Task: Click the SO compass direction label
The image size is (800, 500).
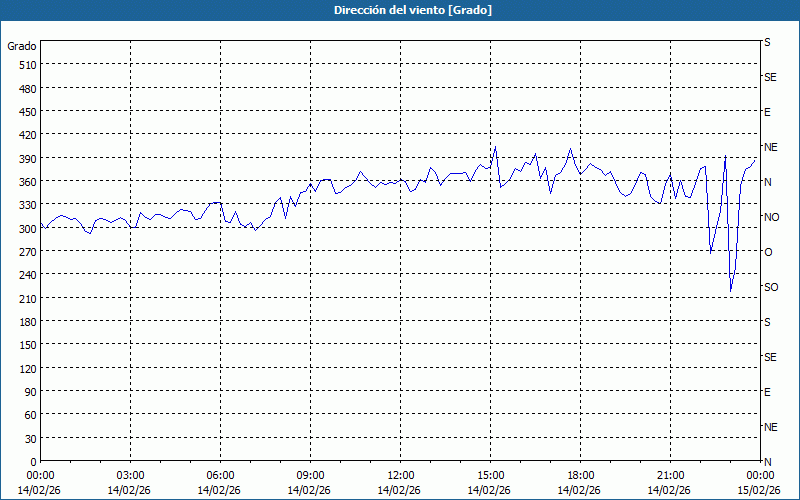Action: [x=771, y=287]
